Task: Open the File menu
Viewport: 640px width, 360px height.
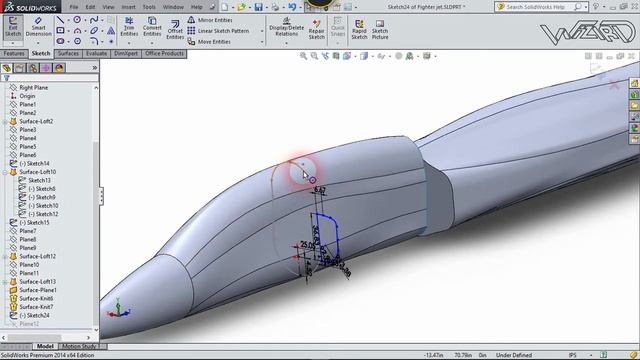Action: pyautogui.click(x=73, y=7)
